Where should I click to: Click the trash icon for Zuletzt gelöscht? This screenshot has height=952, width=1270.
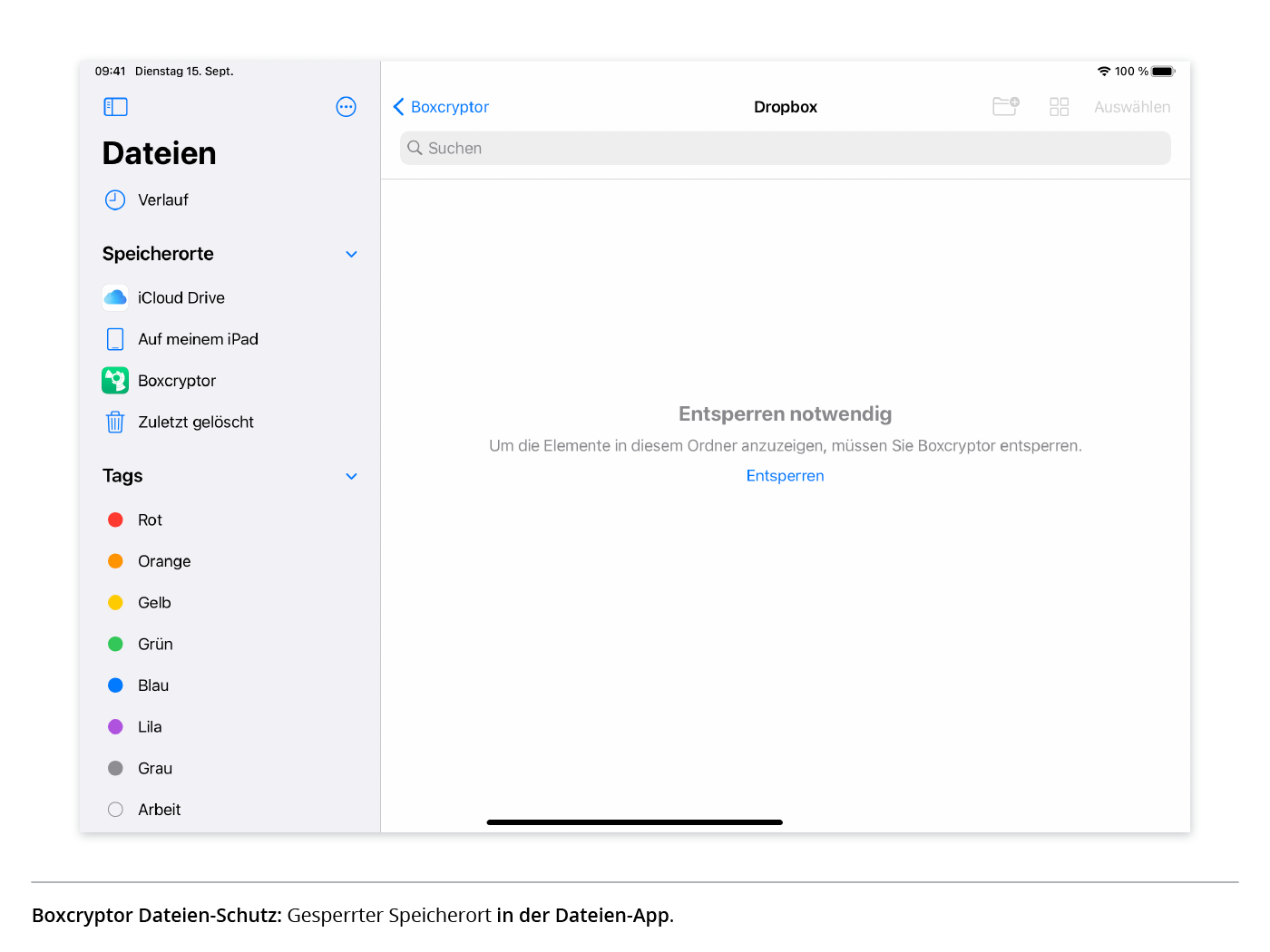pos(115,422)
